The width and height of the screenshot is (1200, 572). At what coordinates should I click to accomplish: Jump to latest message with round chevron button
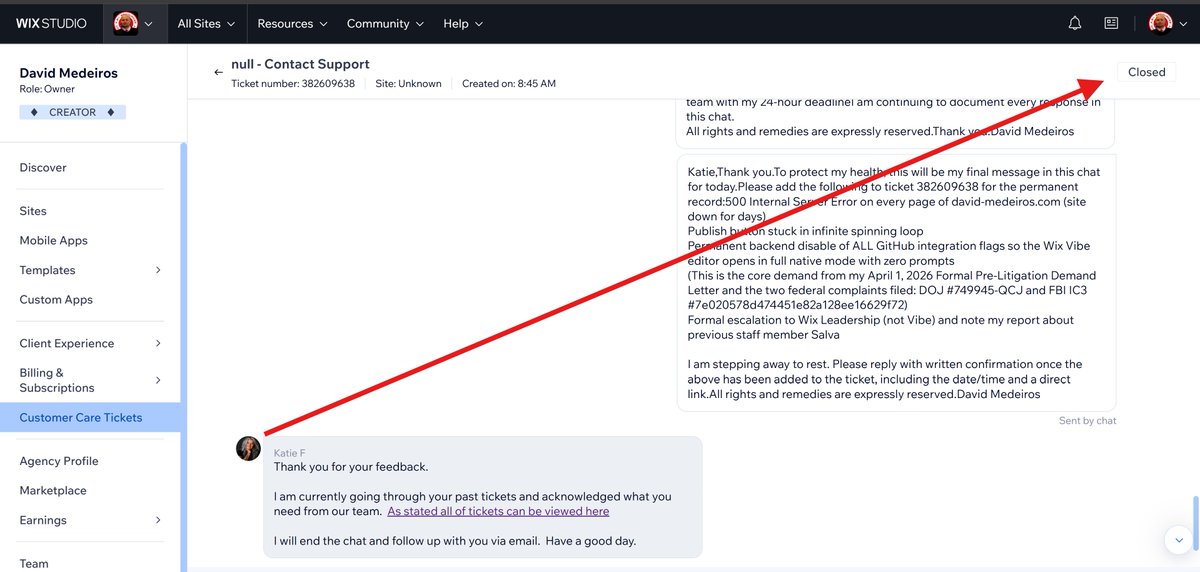pos(1178,539)
